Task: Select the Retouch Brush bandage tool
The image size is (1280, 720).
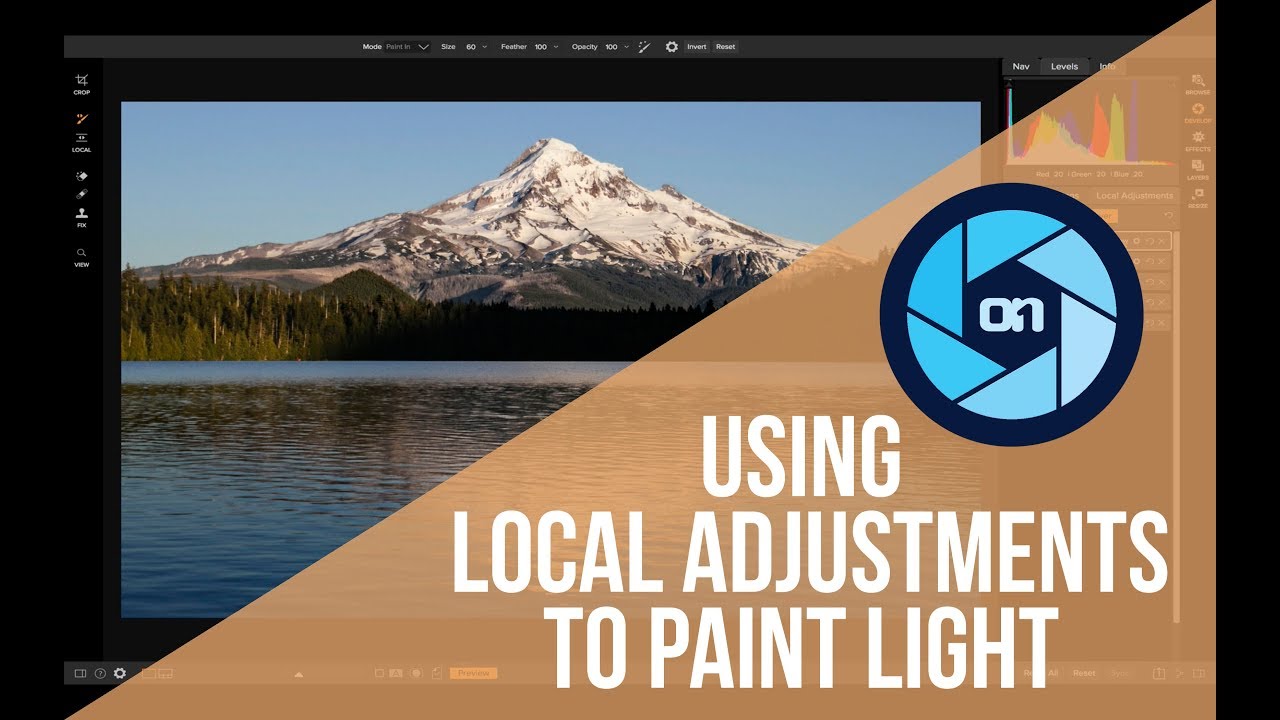Action: tap(82, 194)
